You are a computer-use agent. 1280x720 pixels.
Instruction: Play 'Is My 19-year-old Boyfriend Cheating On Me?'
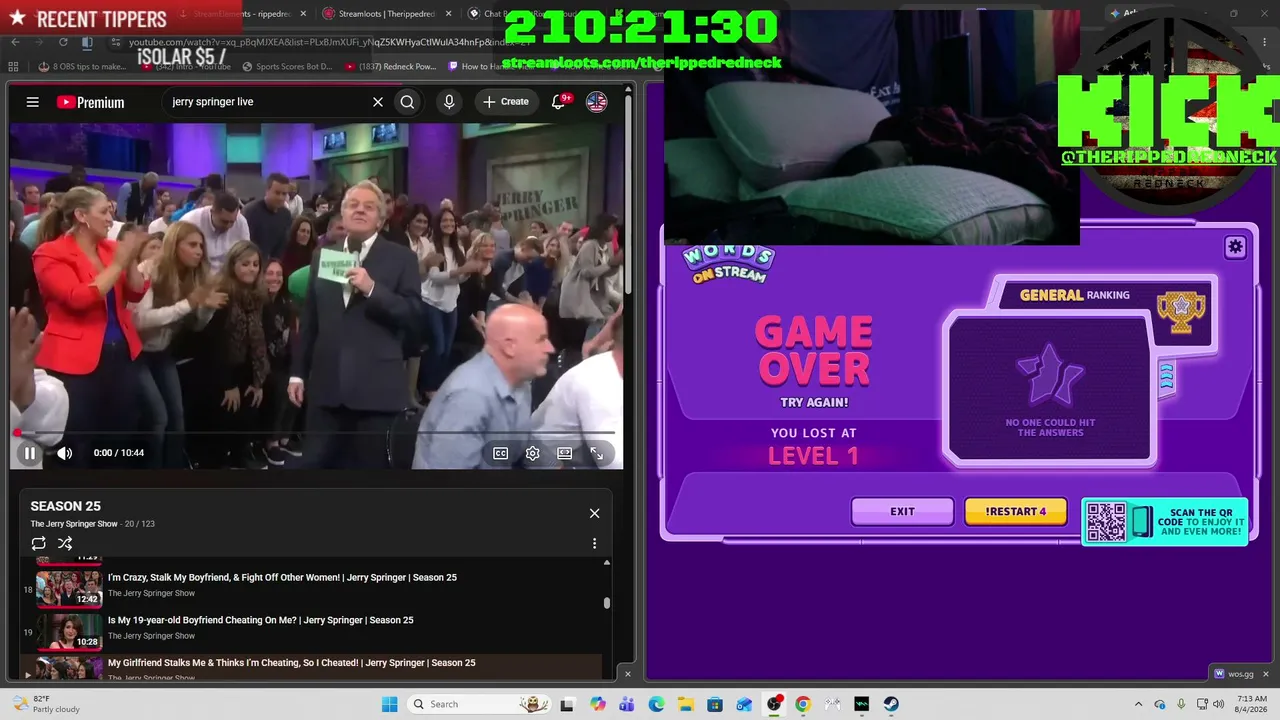tap(260, 621)
